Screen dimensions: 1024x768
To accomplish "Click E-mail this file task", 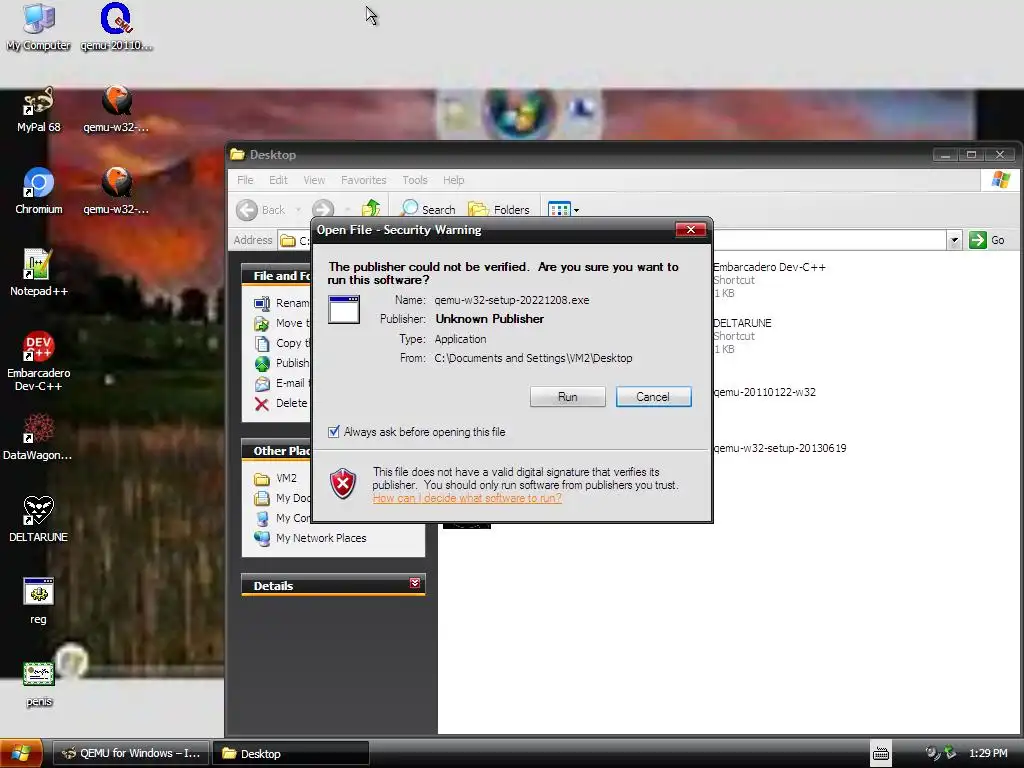I will (x=282, y=383).
